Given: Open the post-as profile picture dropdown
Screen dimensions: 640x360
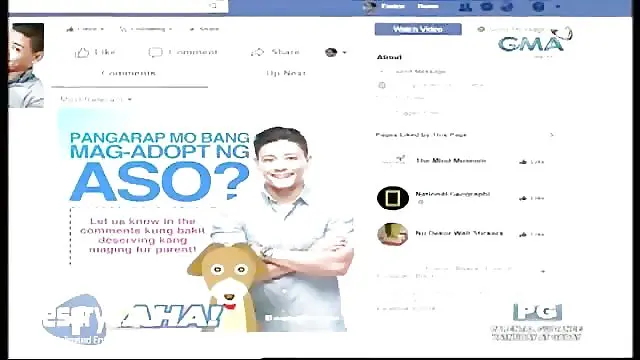Looking at the screenshot, I should point(336,52).
